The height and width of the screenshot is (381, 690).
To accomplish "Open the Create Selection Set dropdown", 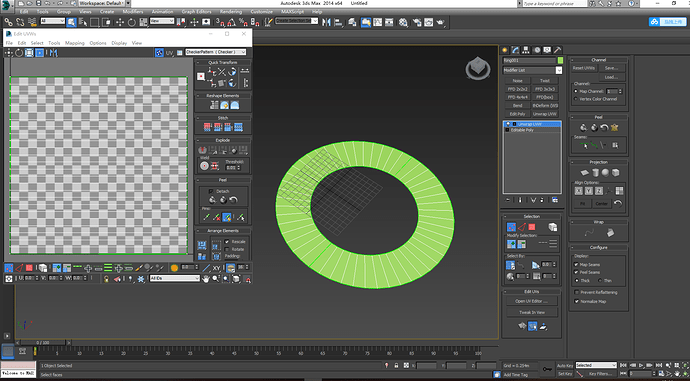I will (x=296, y=21).
